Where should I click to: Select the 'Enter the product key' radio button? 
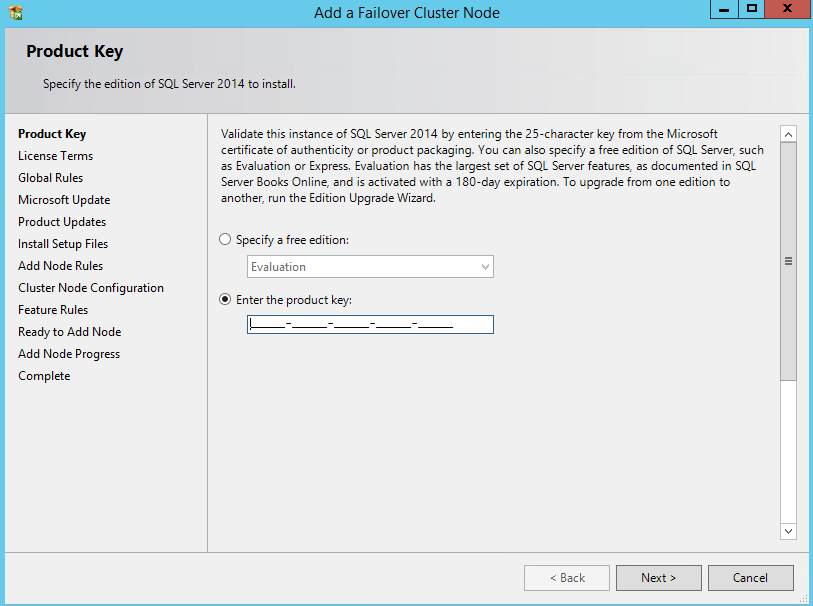[225, 300]
